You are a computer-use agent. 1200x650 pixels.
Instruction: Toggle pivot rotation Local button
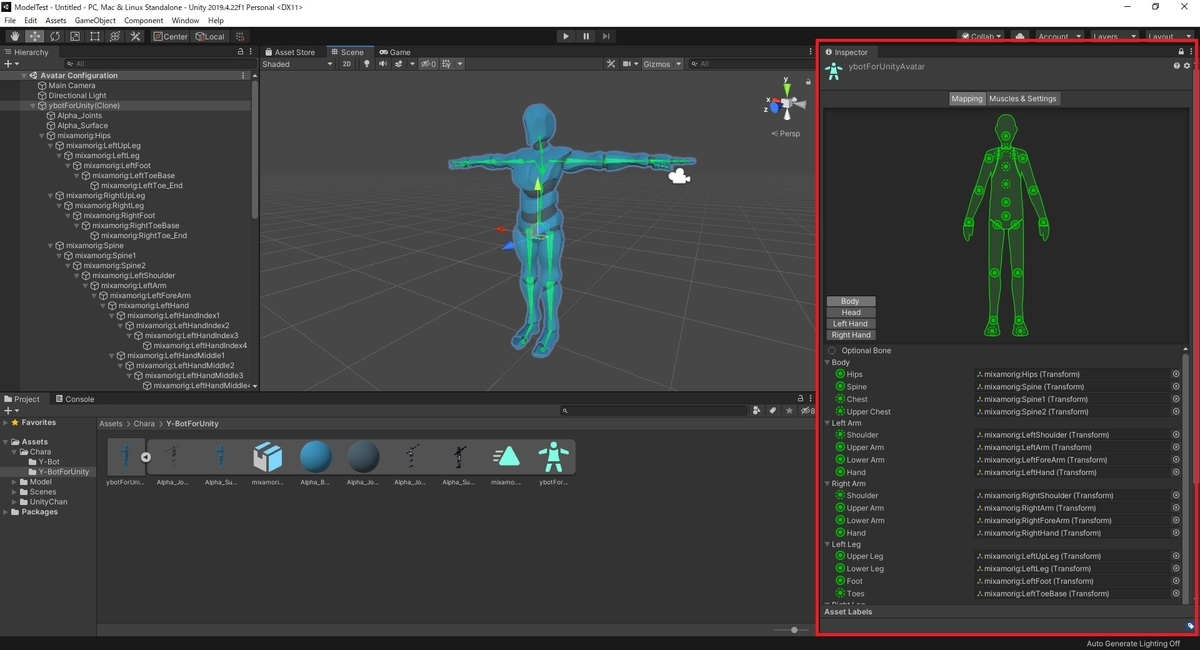[210, 36]
